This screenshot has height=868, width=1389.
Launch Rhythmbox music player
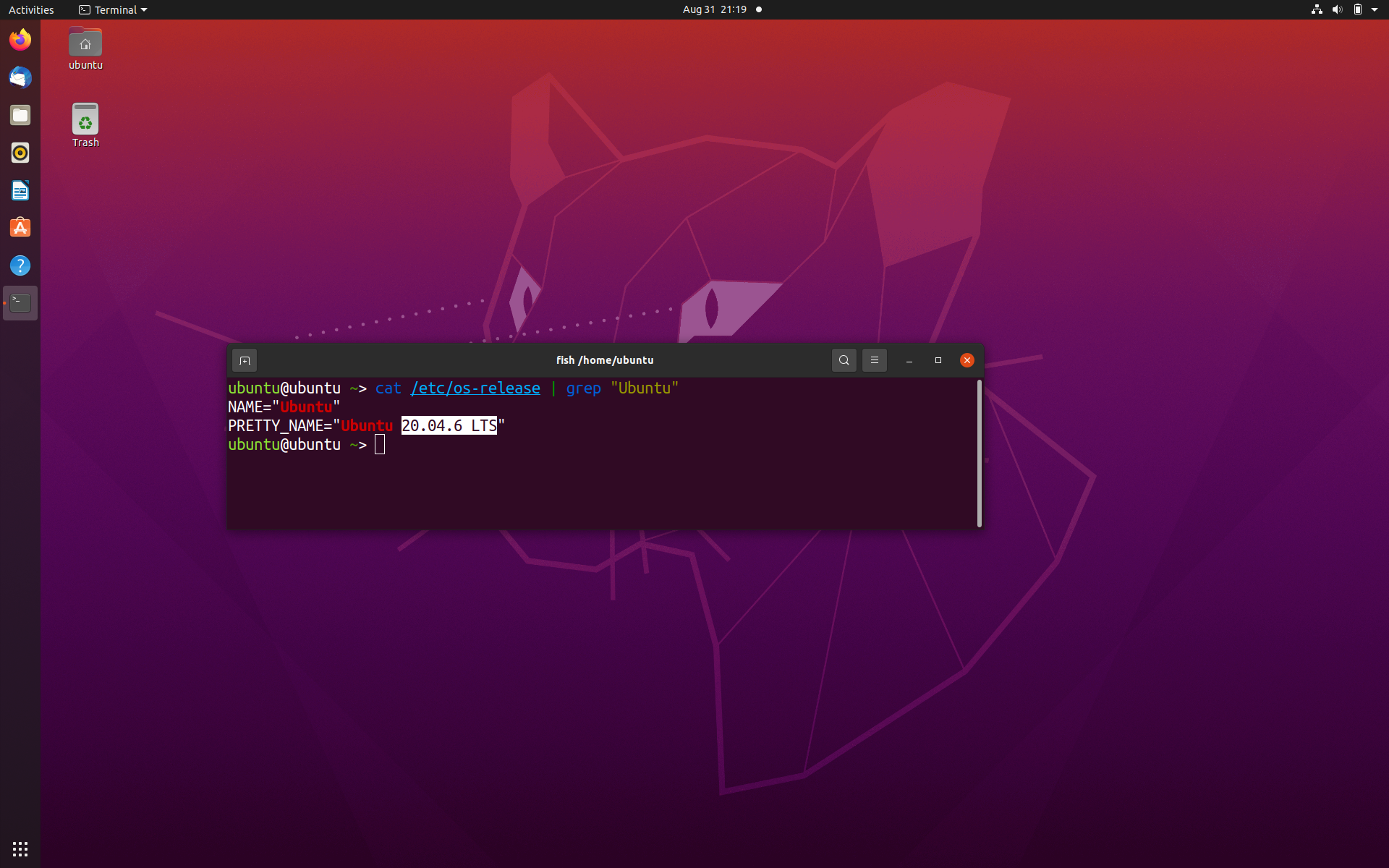click(20, 153)
